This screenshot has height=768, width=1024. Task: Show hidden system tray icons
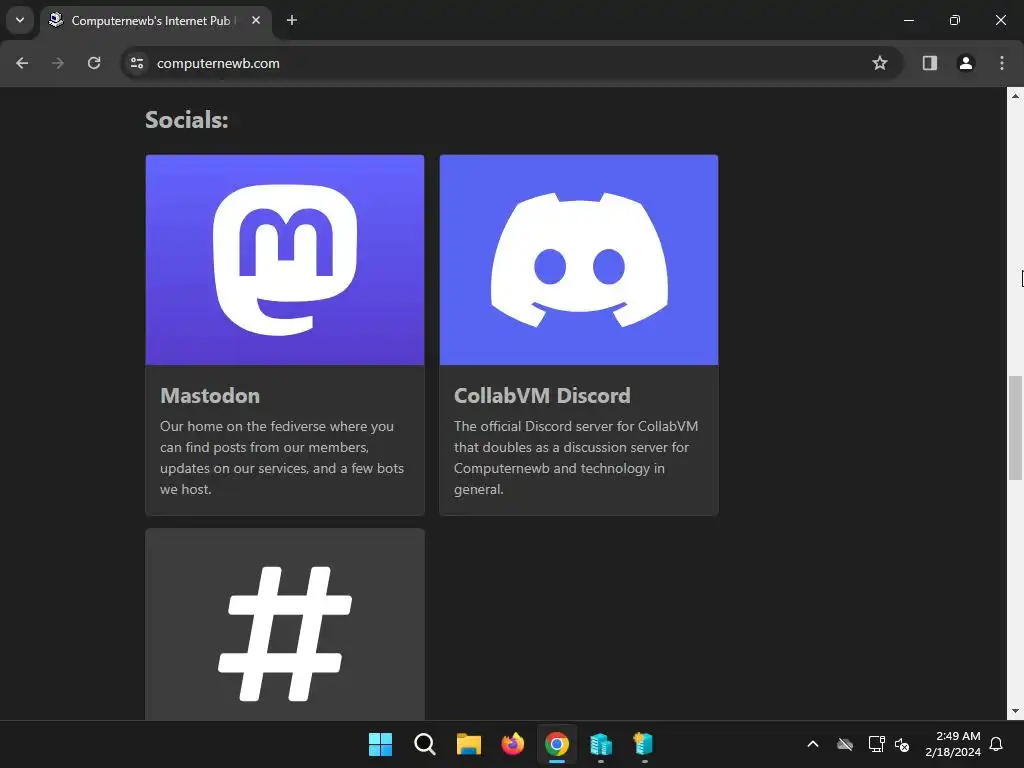(813, 744)
